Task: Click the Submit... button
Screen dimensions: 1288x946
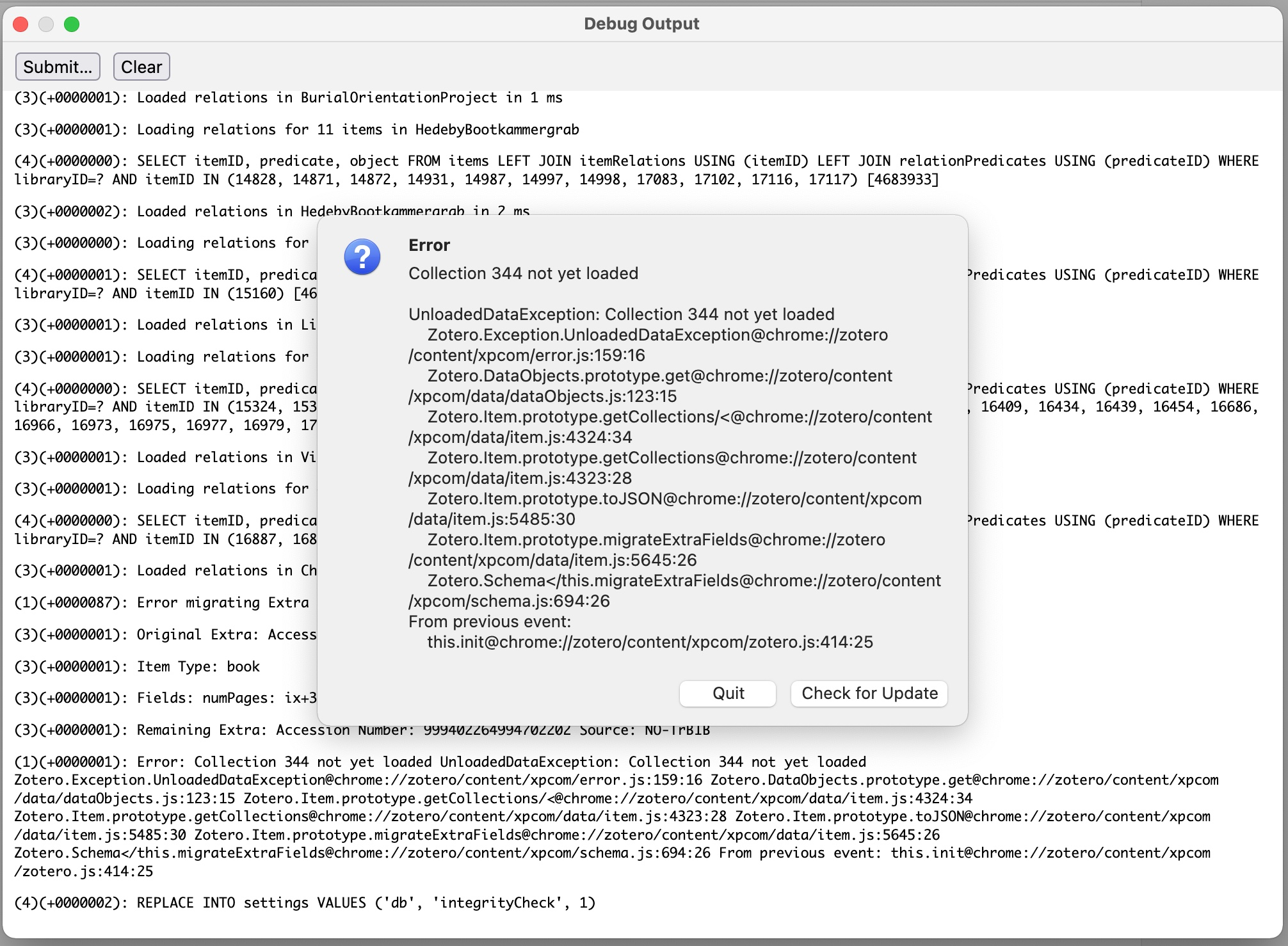Action: click(58, 67)
